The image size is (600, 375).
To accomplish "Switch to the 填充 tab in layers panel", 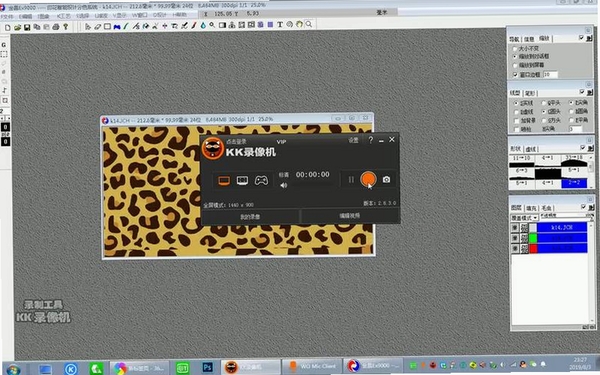I will (531, 208).
